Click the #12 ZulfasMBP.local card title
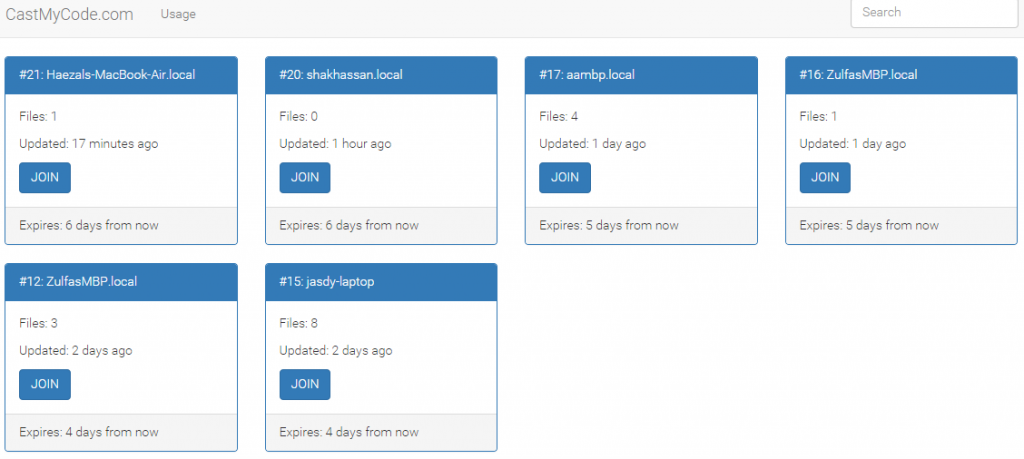The height and width of the screenshot is (459, 1024). [x=78, y=282]
